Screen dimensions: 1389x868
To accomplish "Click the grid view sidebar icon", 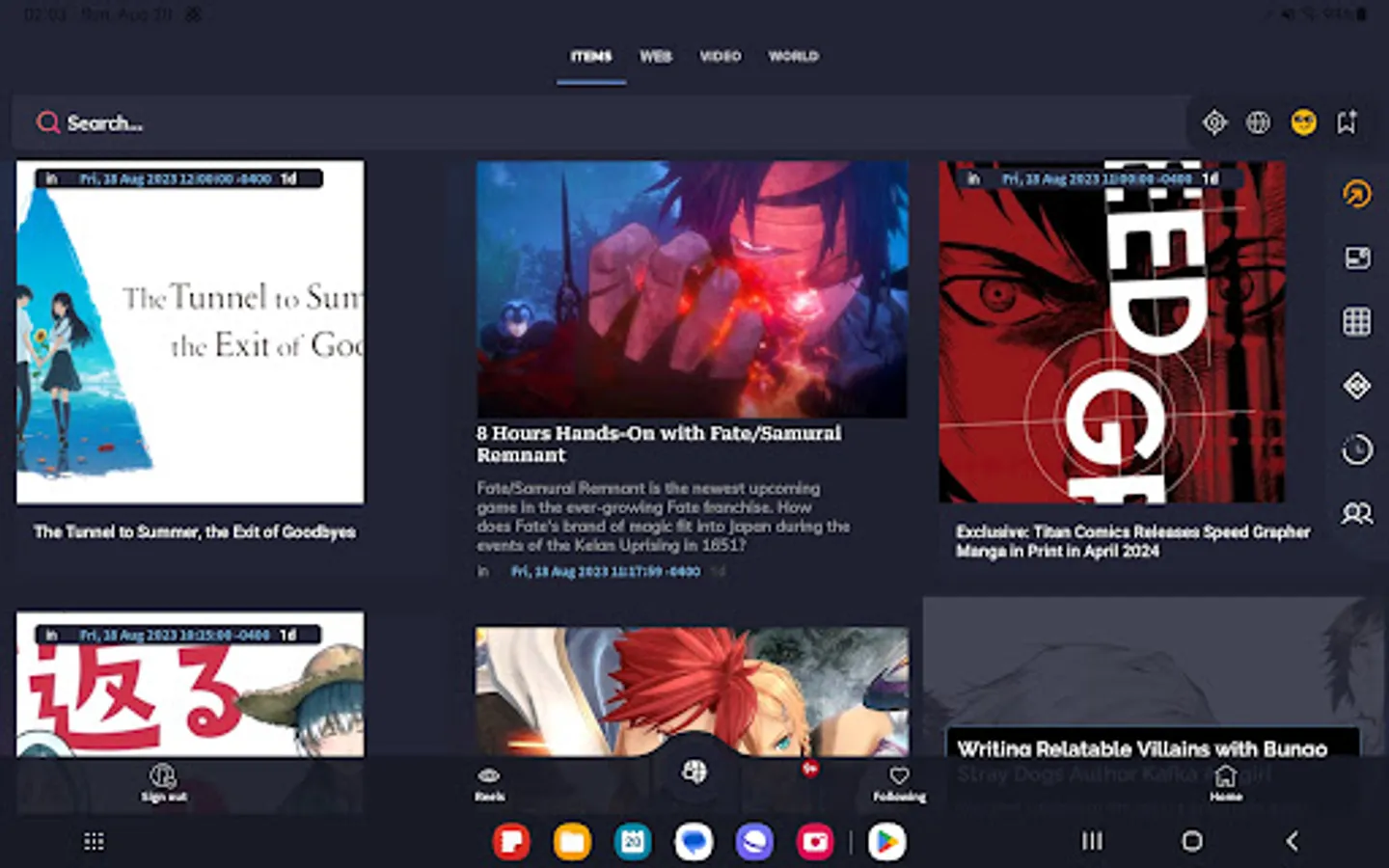I will 1357,321.
